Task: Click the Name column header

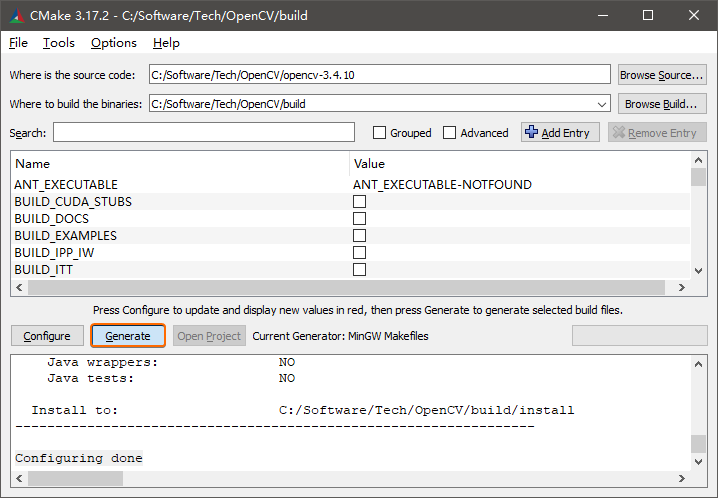Action: [x=180, y=164]
